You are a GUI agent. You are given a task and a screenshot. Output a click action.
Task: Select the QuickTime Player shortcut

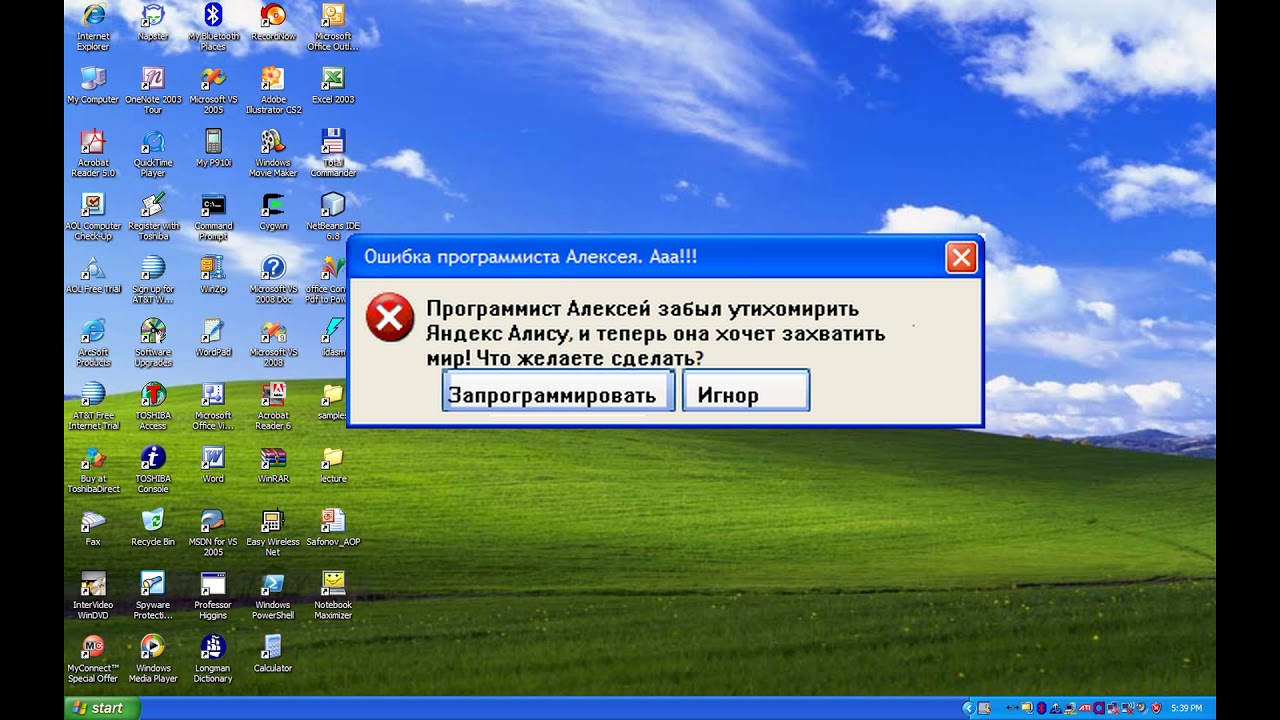pyautogui.click(x=153, y=153)
